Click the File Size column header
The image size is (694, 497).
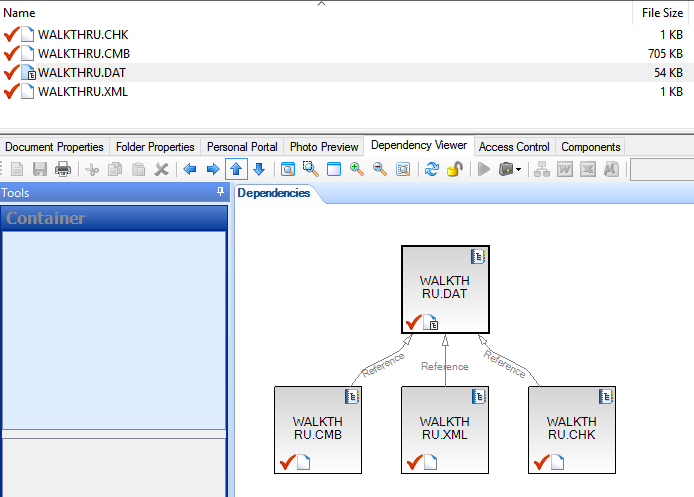pos(662,13)
